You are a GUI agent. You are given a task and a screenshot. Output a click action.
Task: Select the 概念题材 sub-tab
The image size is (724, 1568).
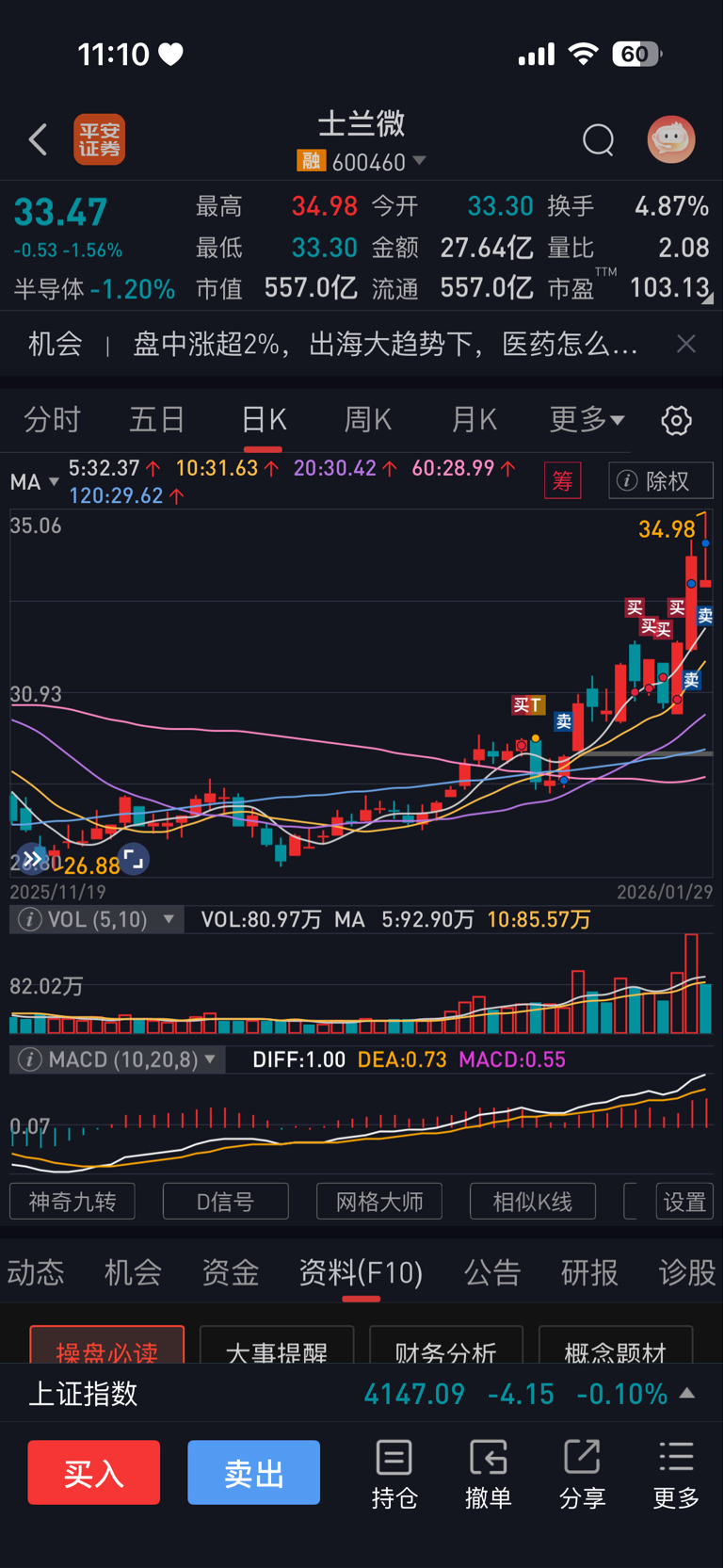point(616,1345)
